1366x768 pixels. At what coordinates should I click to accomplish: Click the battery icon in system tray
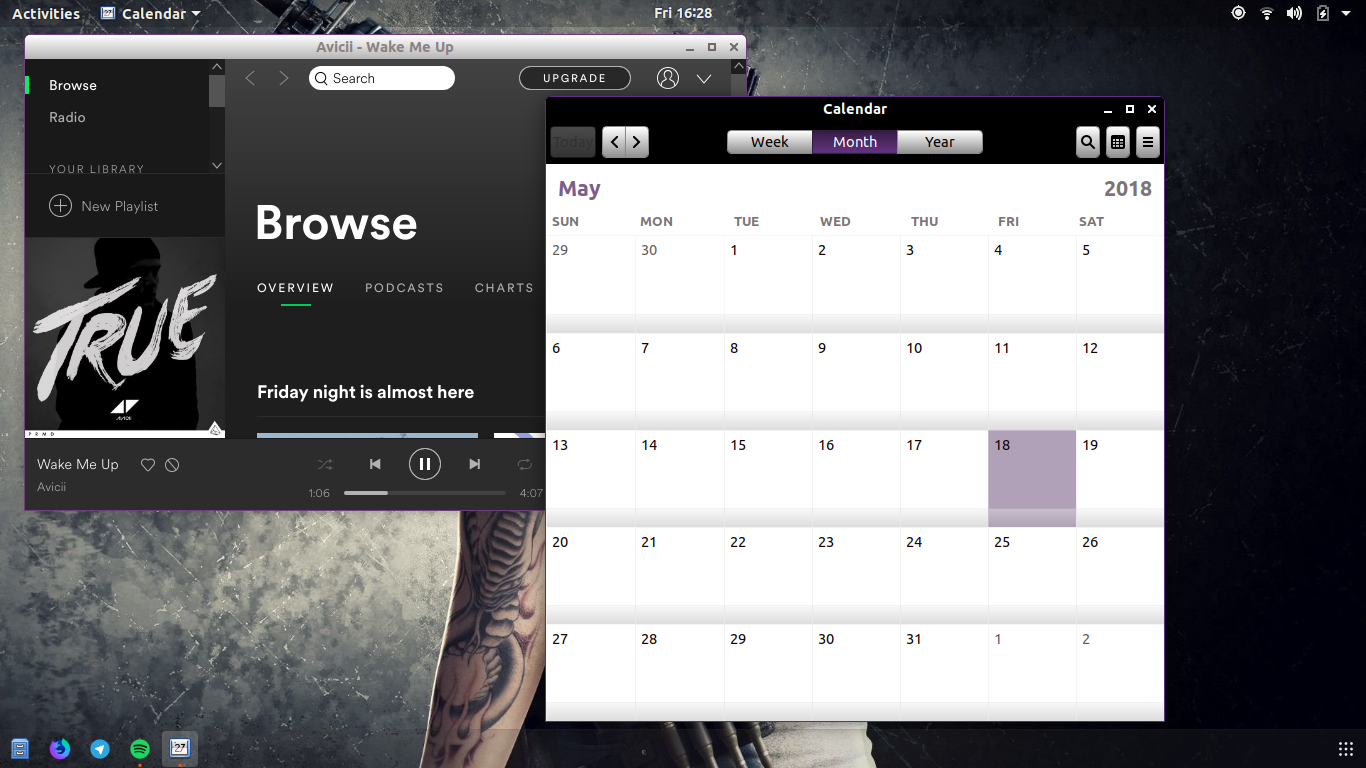pyautogui.click(x=1323, y=13)
